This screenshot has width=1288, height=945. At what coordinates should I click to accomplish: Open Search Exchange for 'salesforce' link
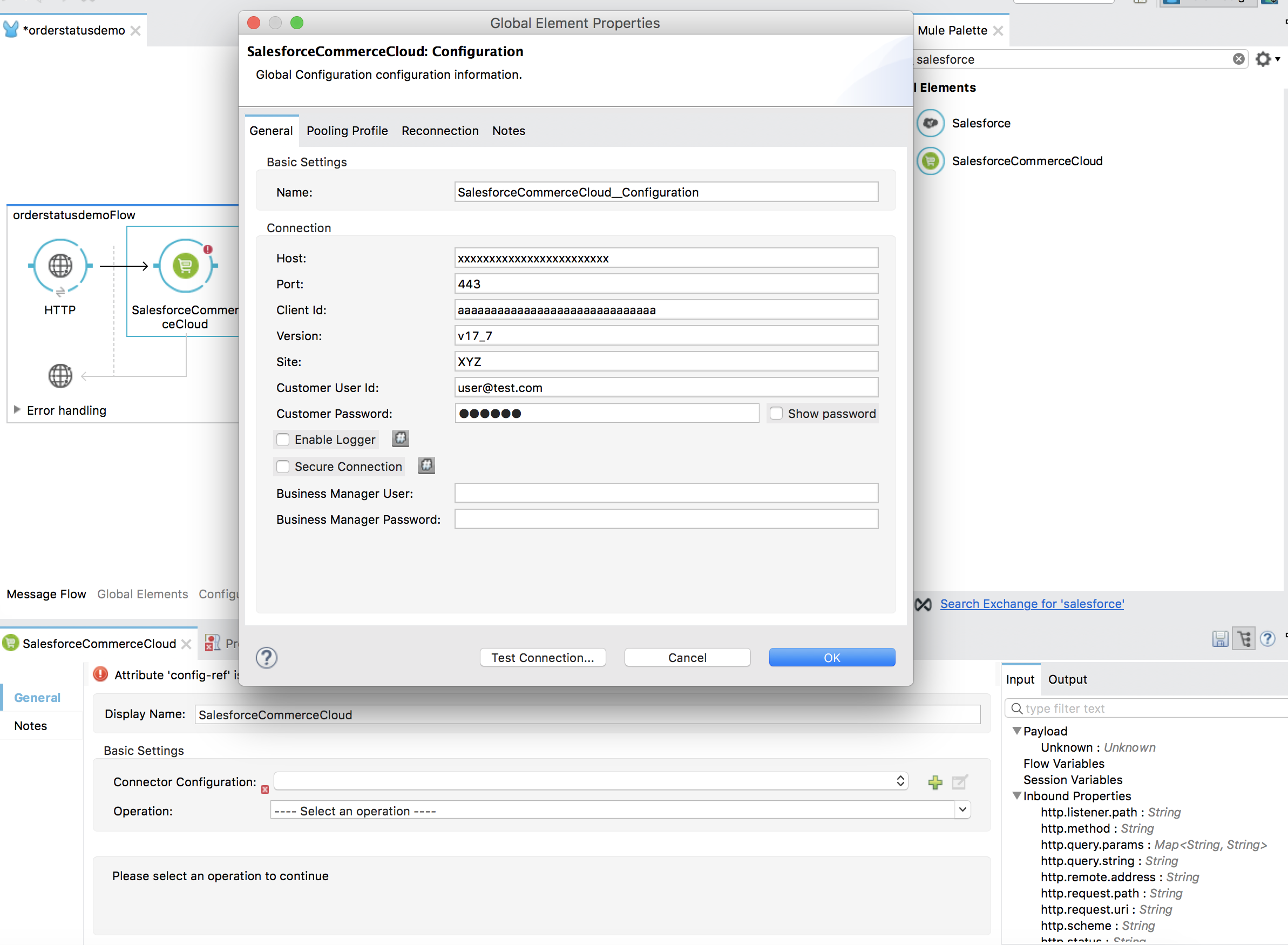point(1032,604)
